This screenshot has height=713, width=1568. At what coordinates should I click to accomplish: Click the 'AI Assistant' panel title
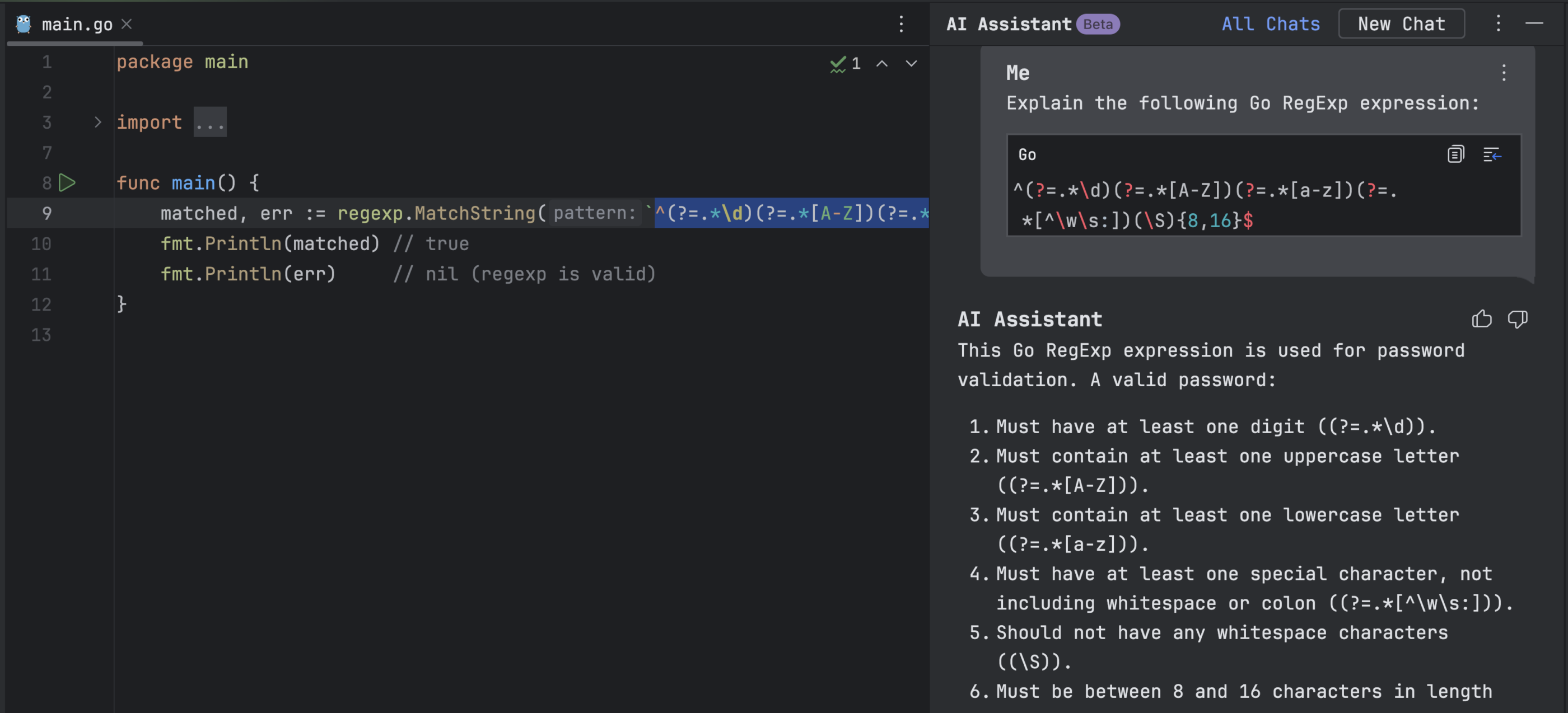tap(1009, 24)
